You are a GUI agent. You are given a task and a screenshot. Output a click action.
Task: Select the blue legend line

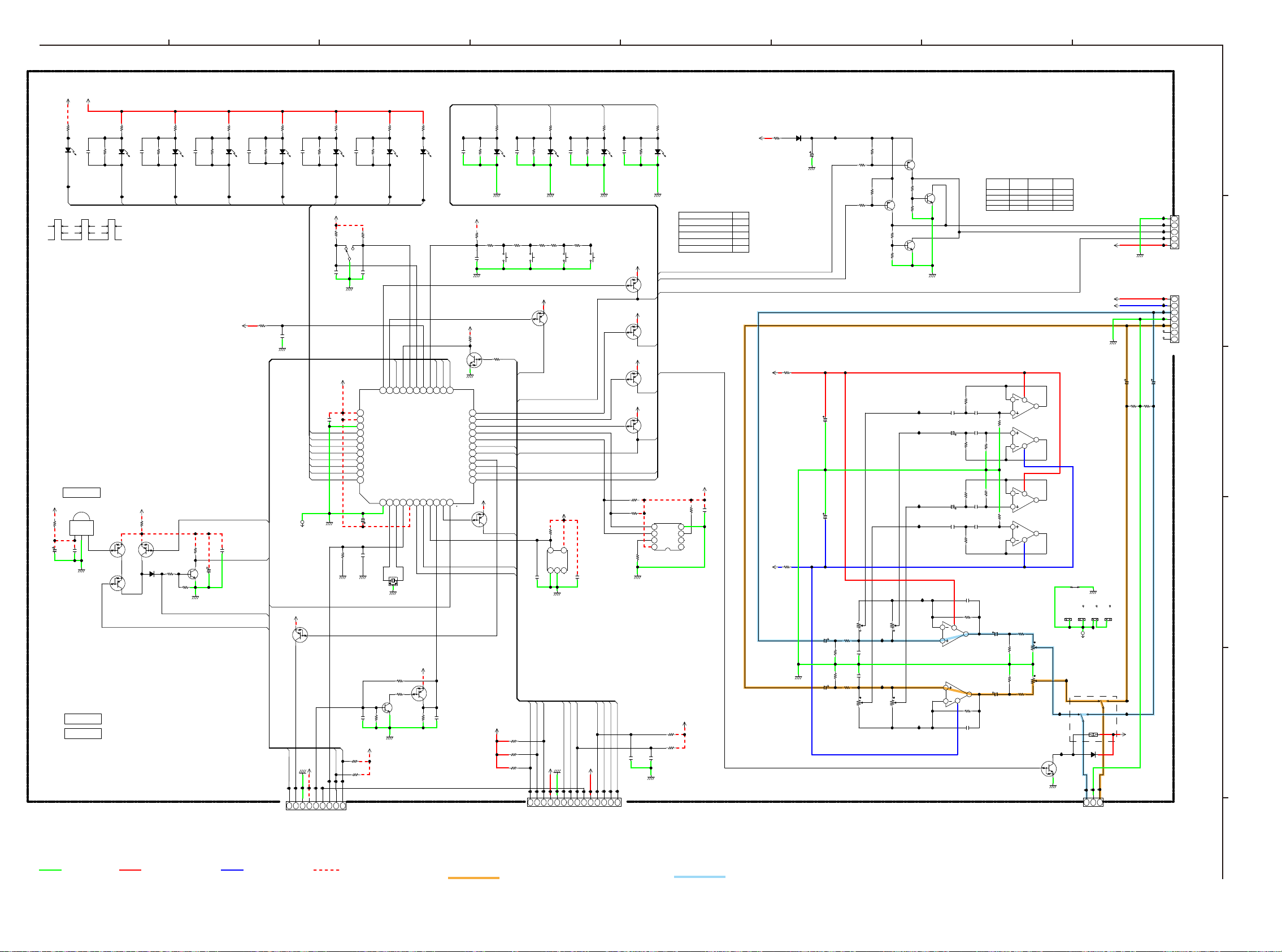pyautogui.click(x=232, y=870)
